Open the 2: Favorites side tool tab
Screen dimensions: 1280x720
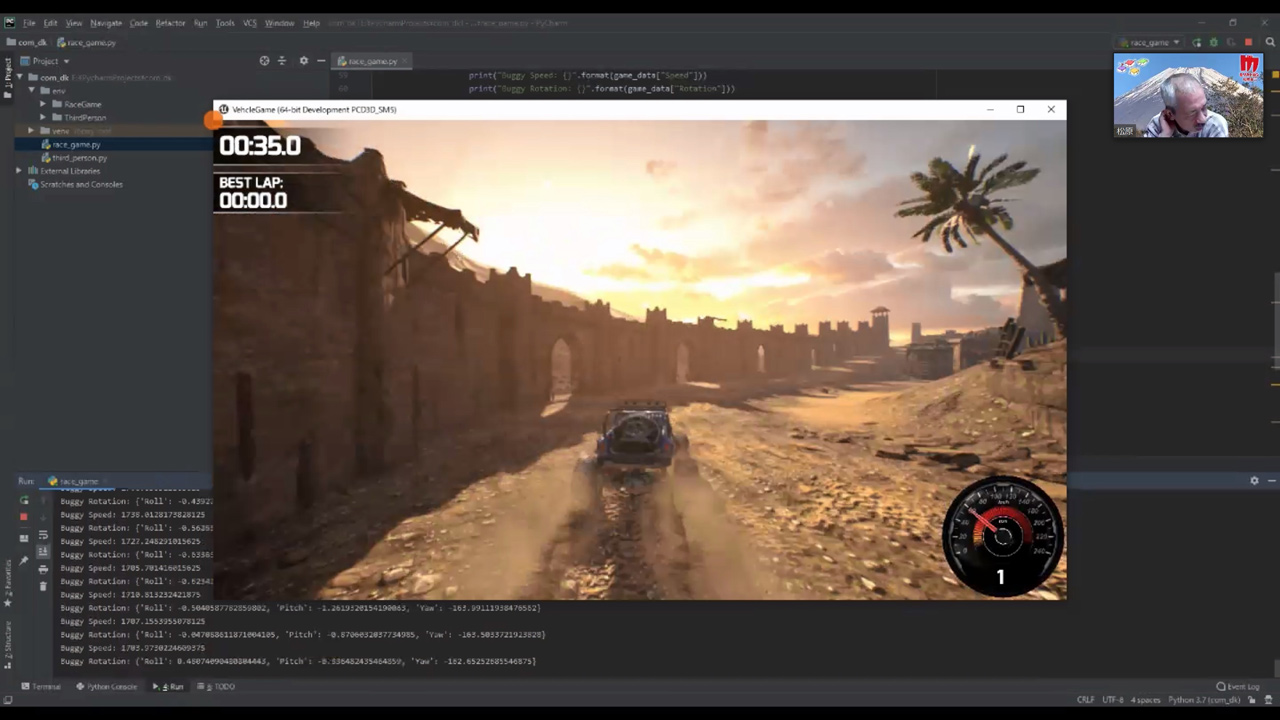[7, 583]
